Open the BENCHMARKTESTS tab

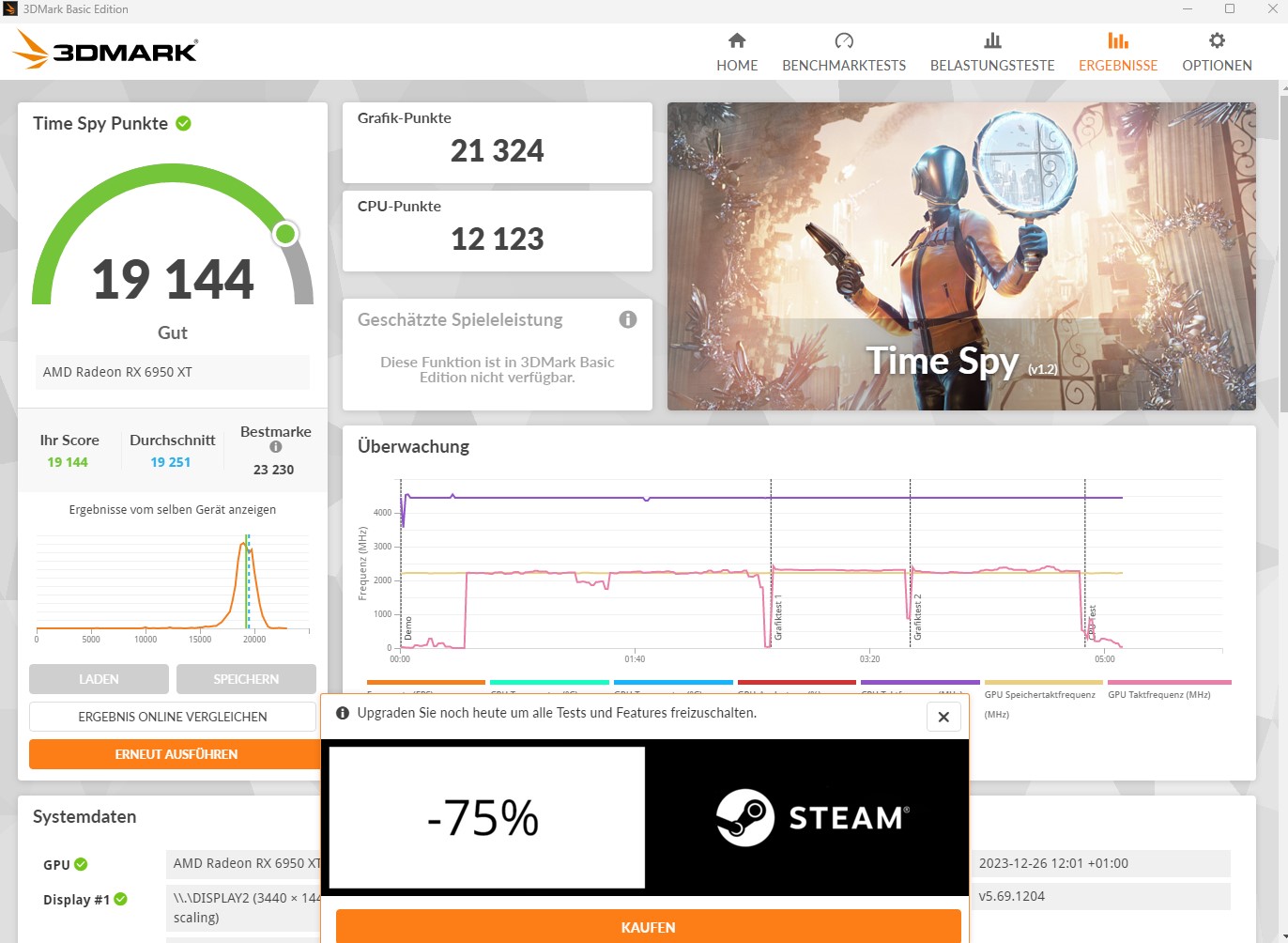[844, 53]
